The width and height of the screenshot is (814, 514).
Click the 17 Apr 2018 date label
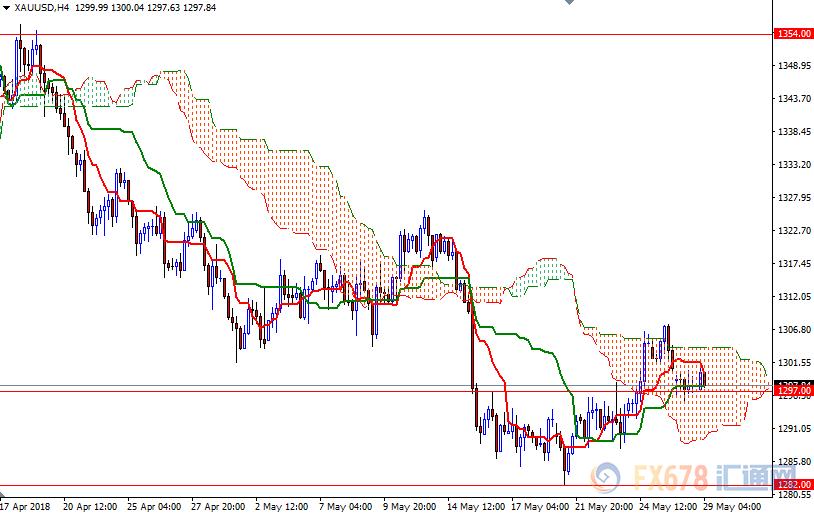[25, 506]
